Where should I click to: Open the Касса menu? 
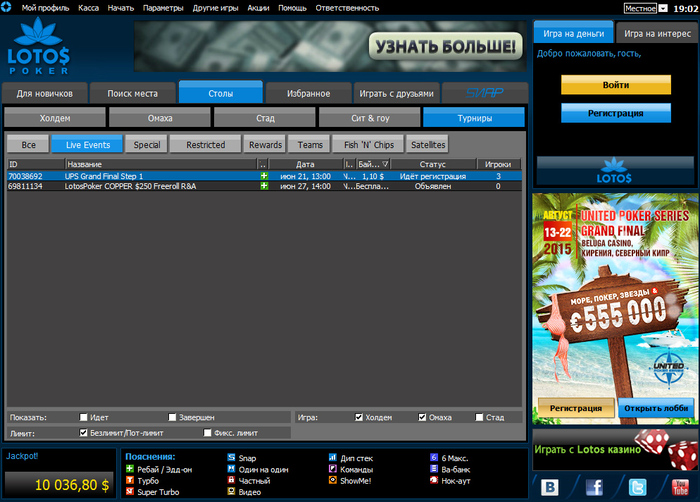click(88, 8)
